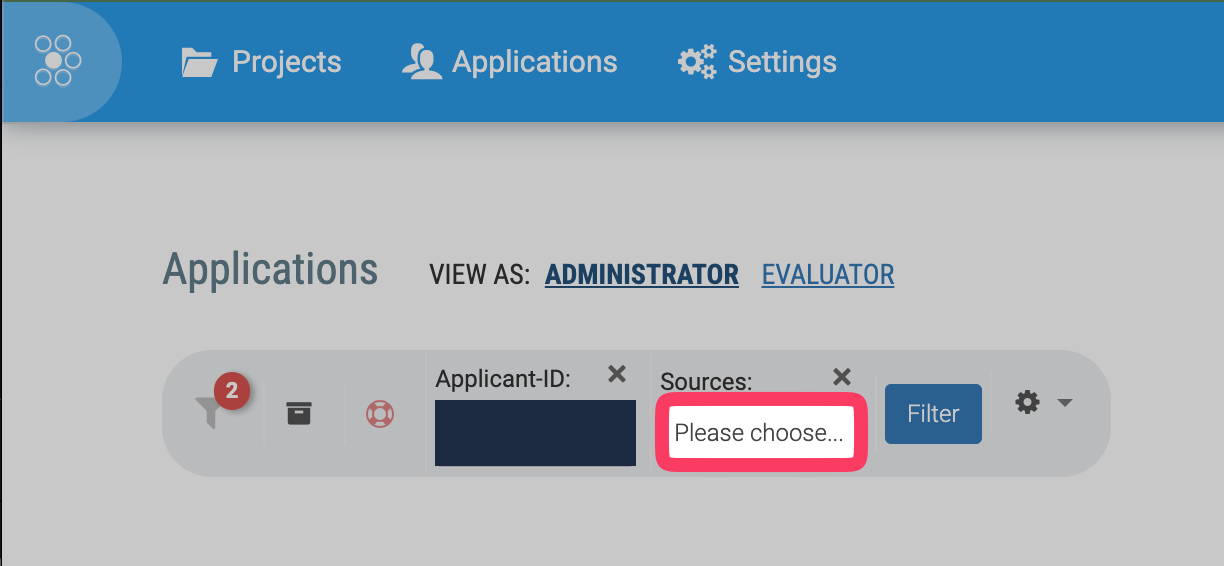Go to Applications text in navbar
This screenshot has width=1224, height=566.
coord(534,62)
